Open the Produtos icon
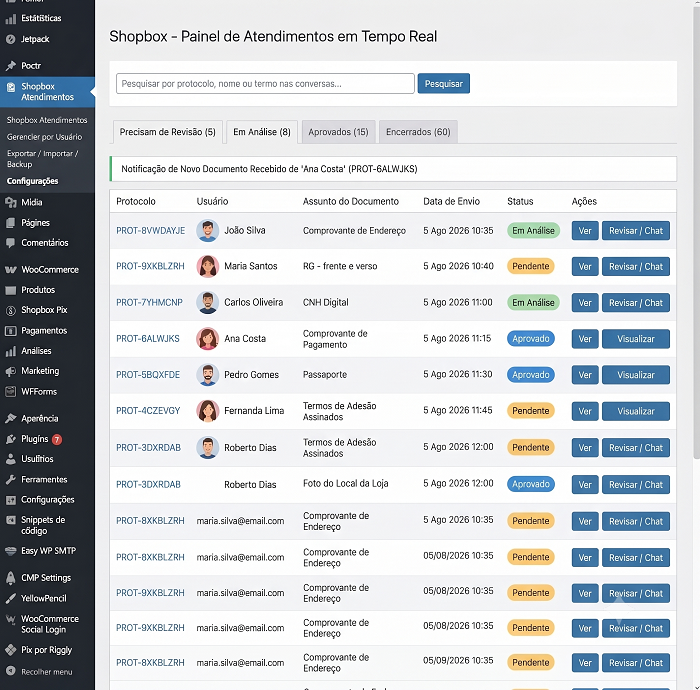Viewport: 700px width, 690px height. pos(11,291)
